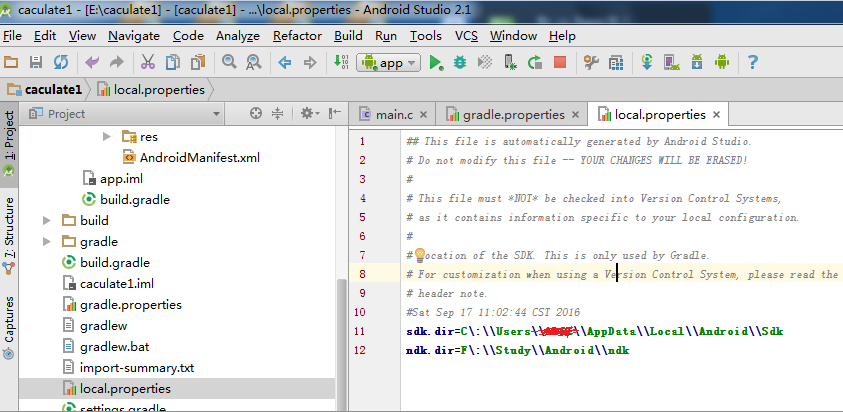843x412 pixels.
Task: Open the Project view selector dropdown
Action: click(125, 114)
